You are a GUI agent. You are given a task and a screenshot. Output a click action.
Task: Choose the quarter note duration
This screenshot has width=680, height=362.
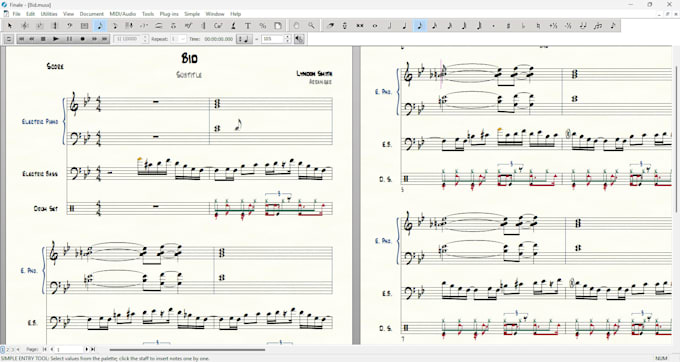coord(405,26)
